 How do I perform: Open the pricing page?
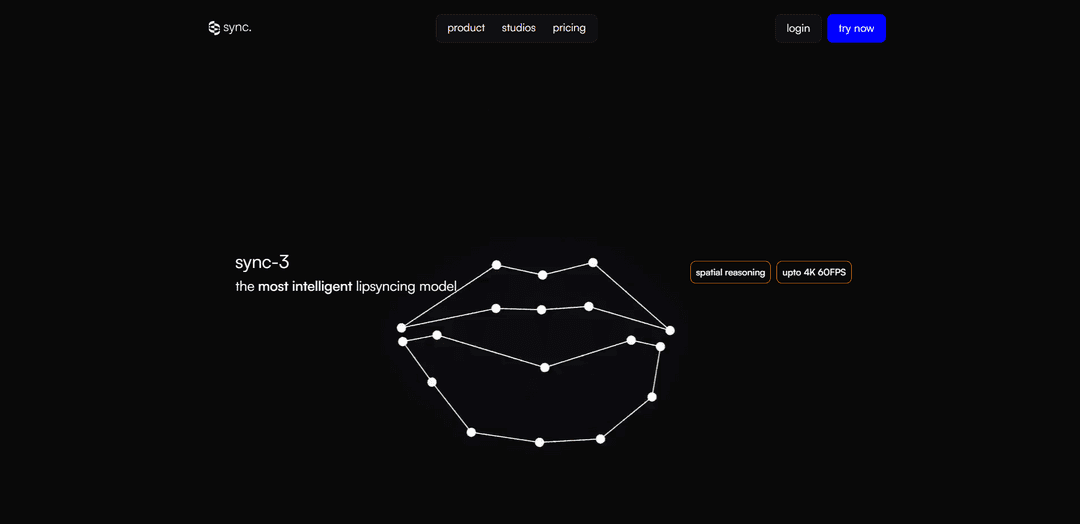click(569, 28)
